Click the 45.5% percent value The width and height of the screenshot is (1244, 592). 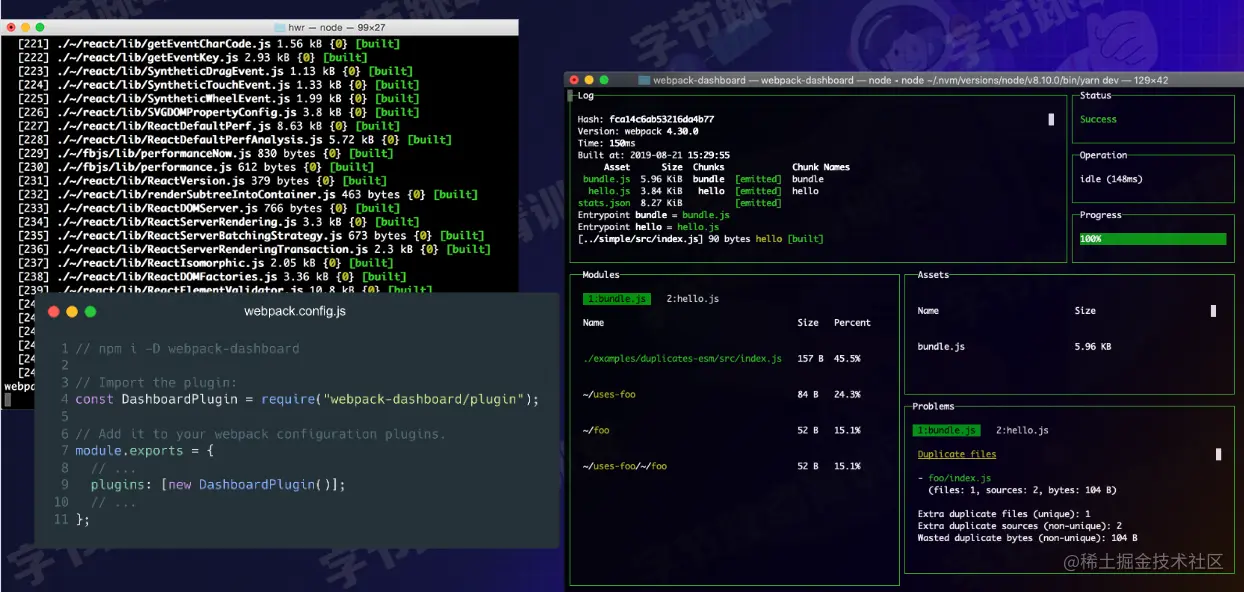(847, 358)
